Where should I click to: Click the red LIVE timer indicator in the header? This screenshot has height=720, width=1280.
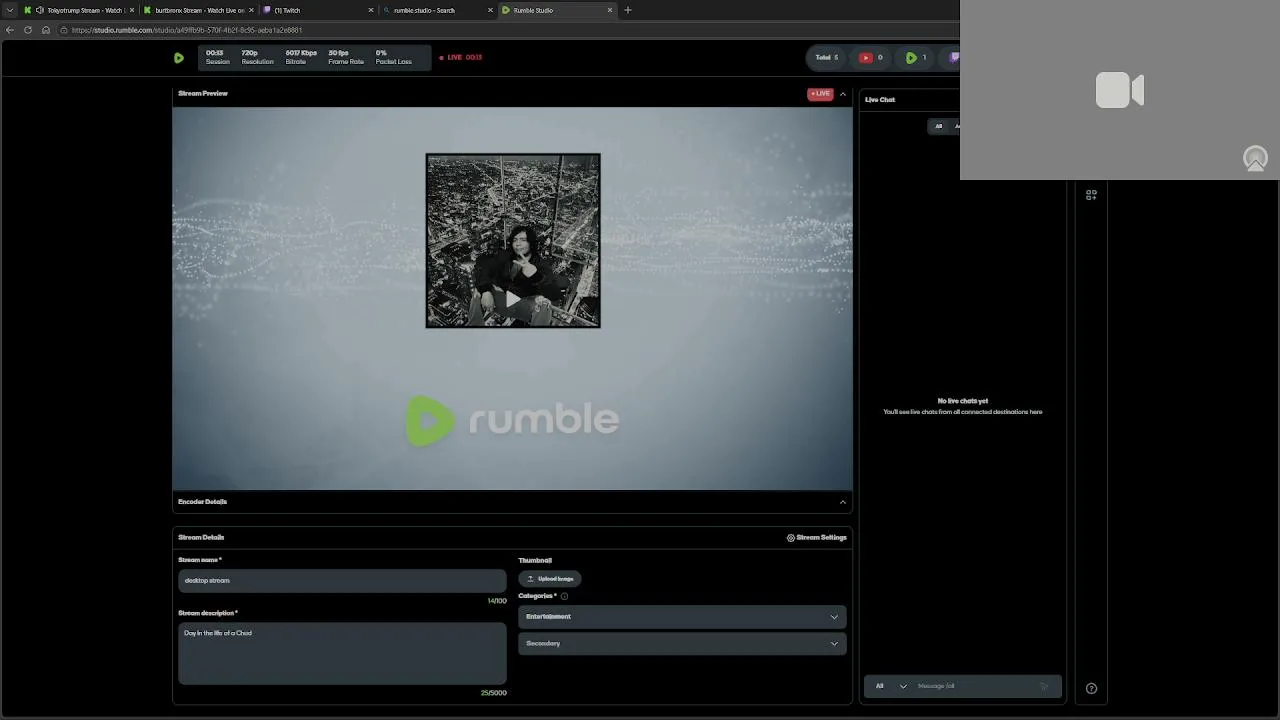[x=461, y=58]
